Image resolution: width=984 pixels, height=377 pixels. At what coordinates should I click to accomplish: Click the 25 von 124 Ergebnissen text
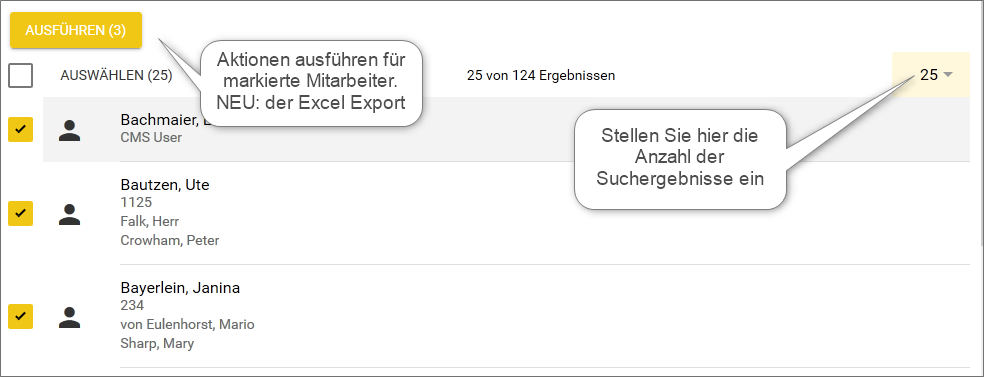coord(541,76)
